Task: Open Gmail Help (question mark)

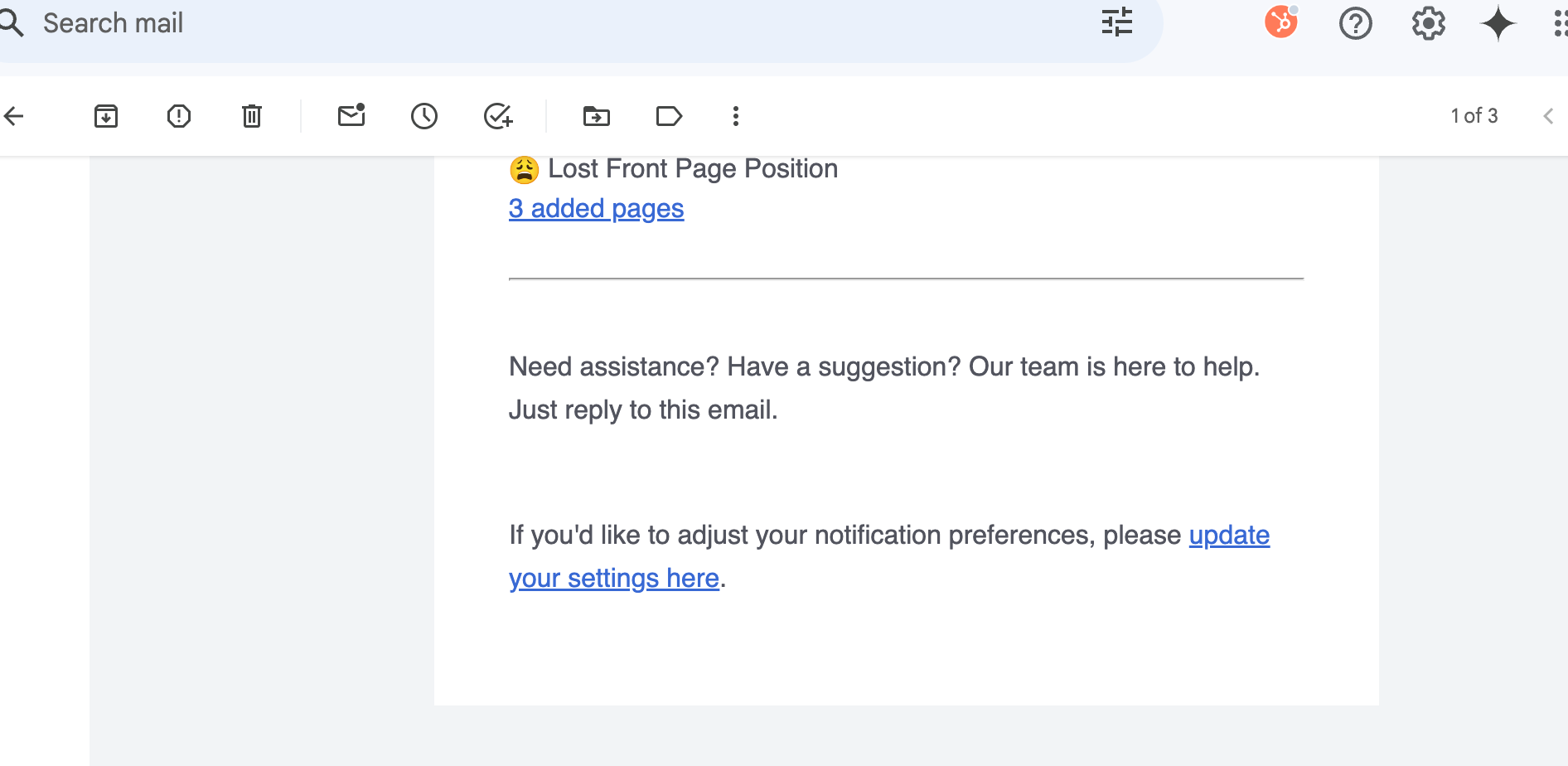Action: pos(1356,23)
